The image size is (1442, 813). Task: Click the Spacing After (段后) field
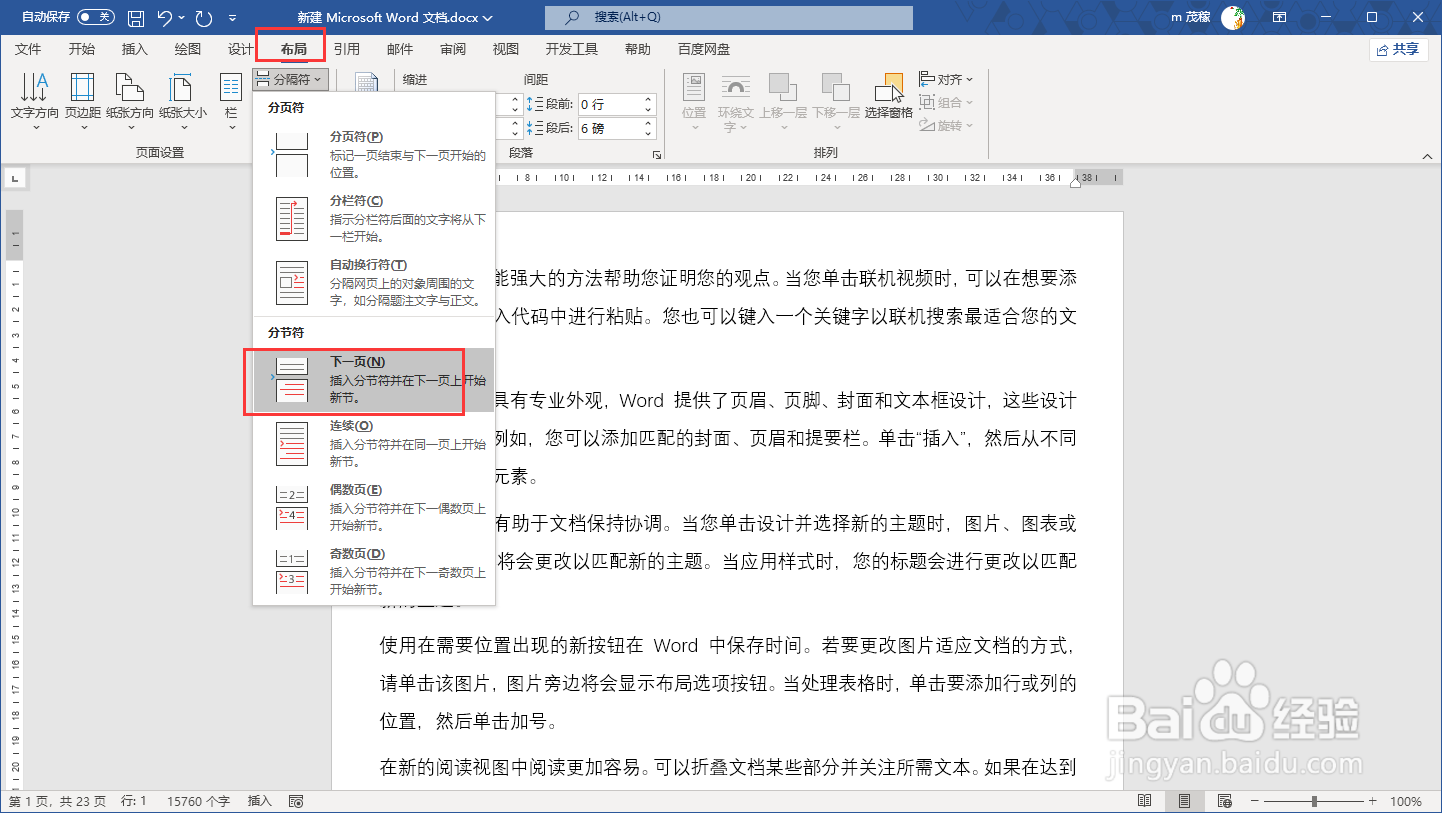click(x=616, y=128)
